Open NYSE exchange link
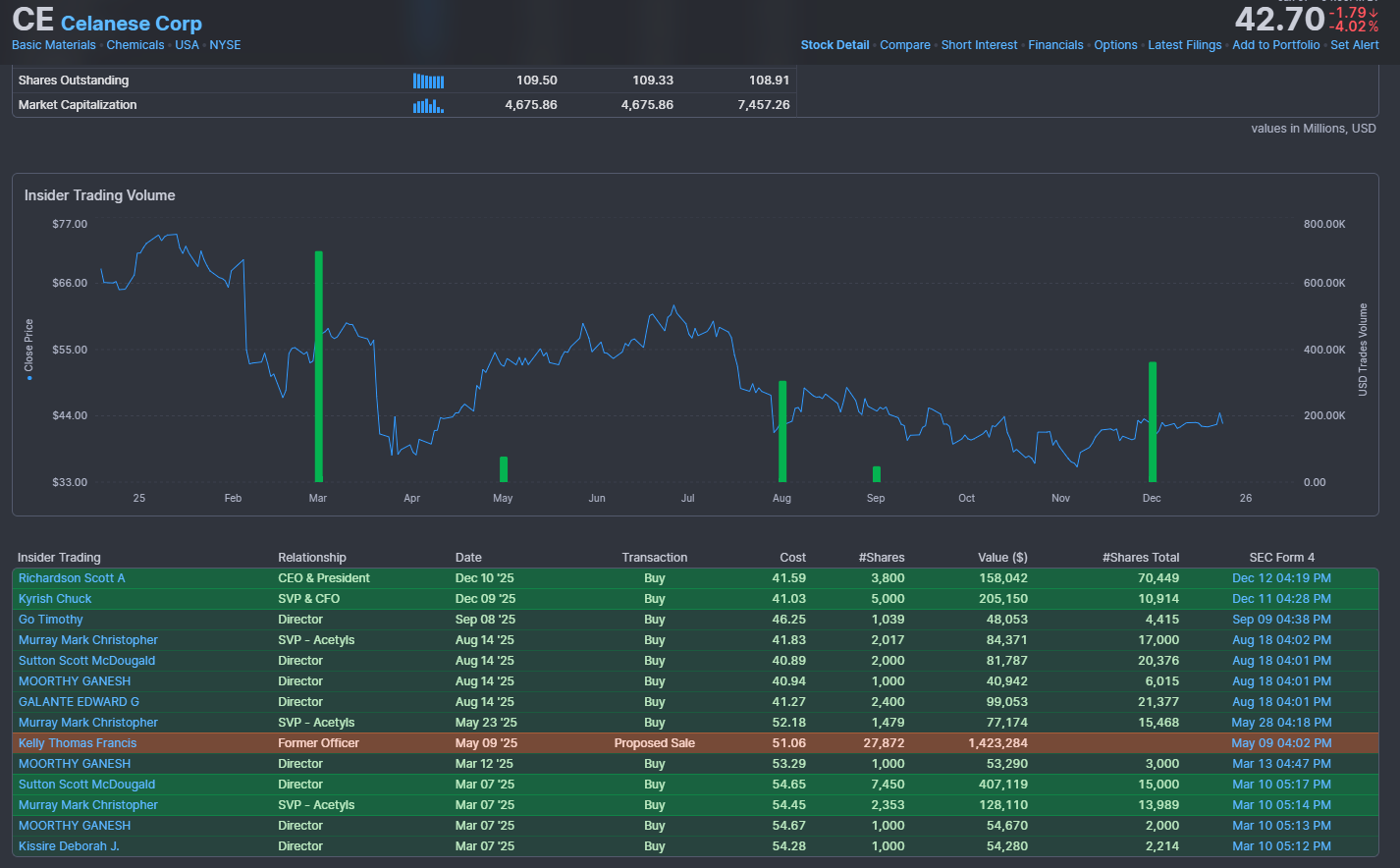1400x868 pixels. coord(225,45)
